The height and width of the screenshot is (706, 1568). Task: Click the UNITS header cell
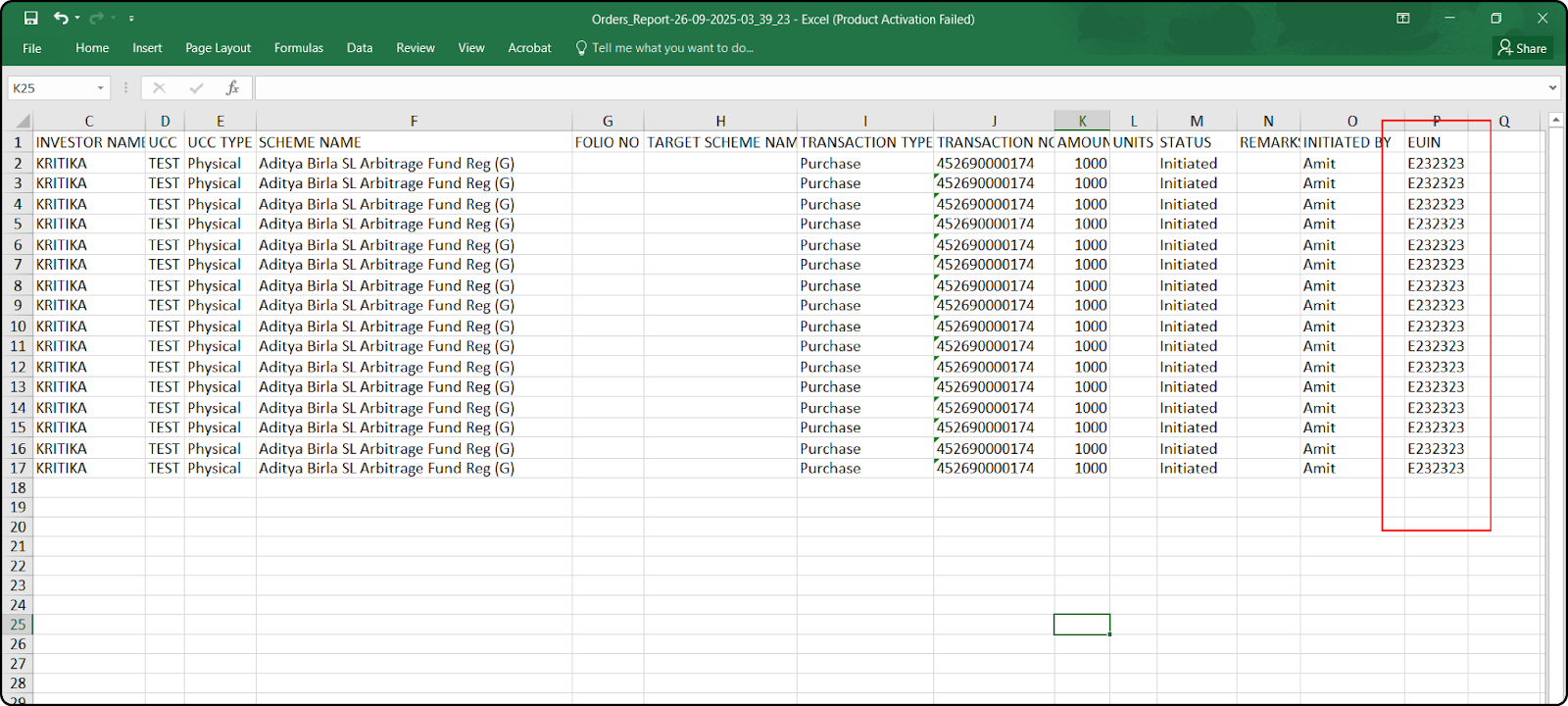coord(1133,142)
